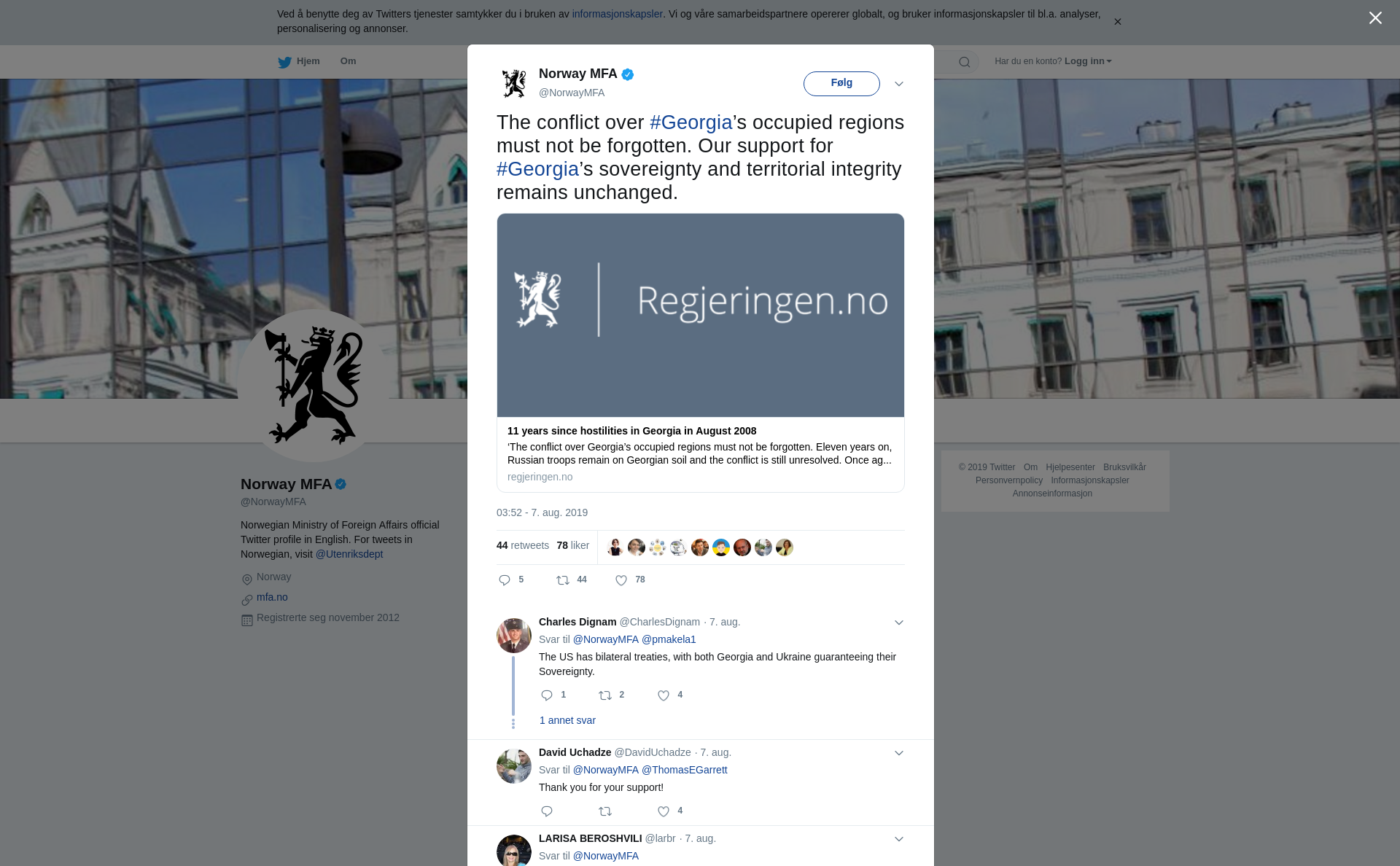Open the Regjeringen.no article card image
Image resolution: width=1400 pixels, height=866 pixels.
coord(701,315)
